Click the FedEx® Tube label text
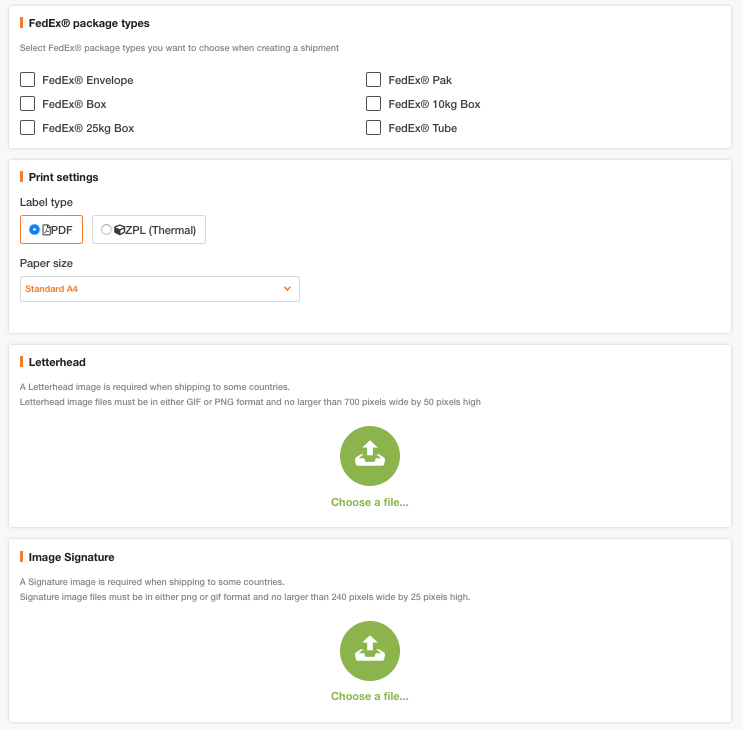Viewport: 743px width, 730px height. pyautogui.click(x=423, y=128)
